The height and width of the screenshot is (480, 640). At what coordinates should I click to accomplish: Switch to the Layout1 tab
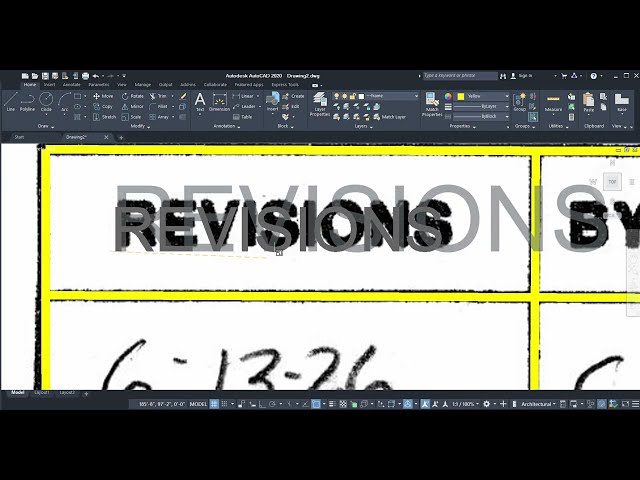(42, 393)
